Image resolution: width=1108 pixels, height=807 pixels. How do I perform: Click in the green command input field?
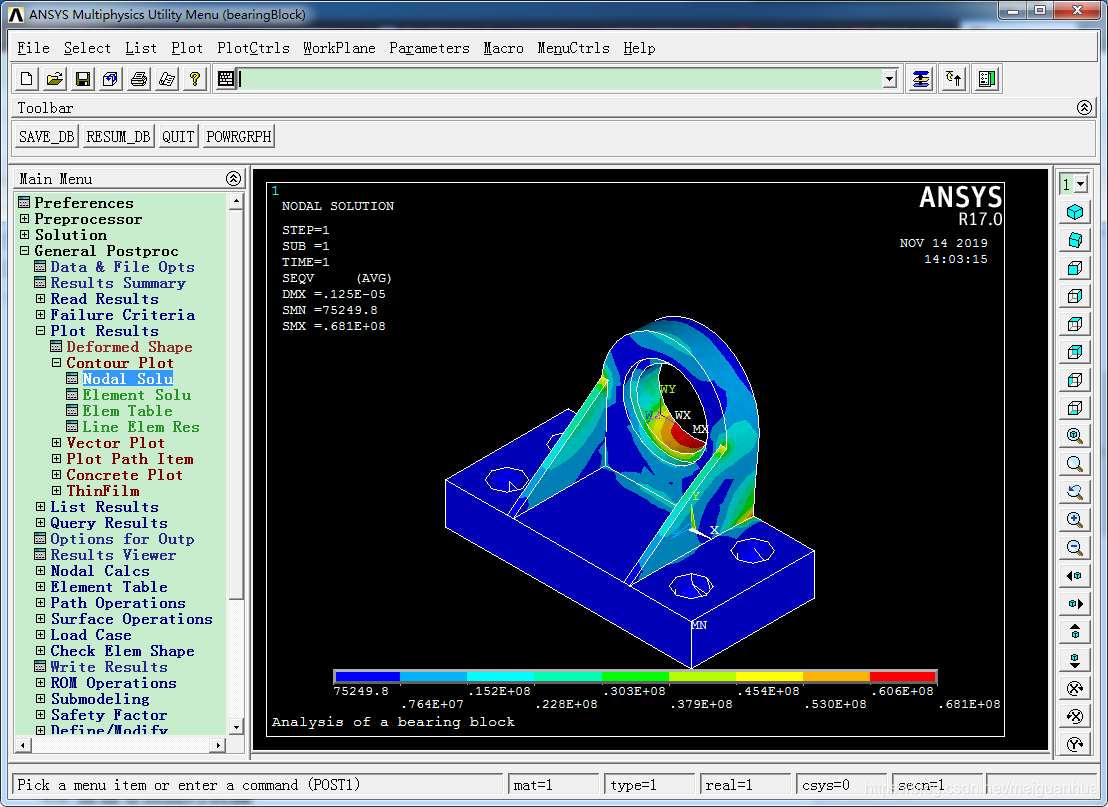[560, 79]
